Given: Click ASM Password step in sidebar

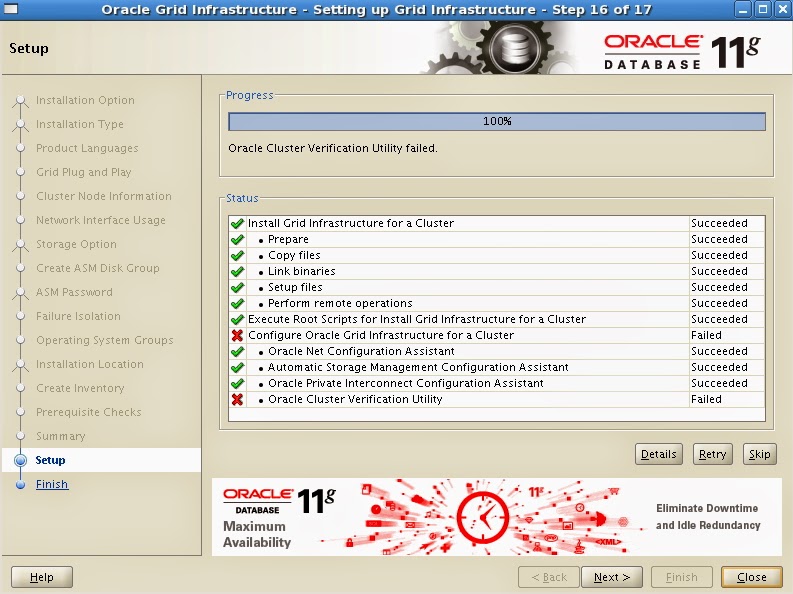Looking at the screenshot, I should (x=74, y=292).
